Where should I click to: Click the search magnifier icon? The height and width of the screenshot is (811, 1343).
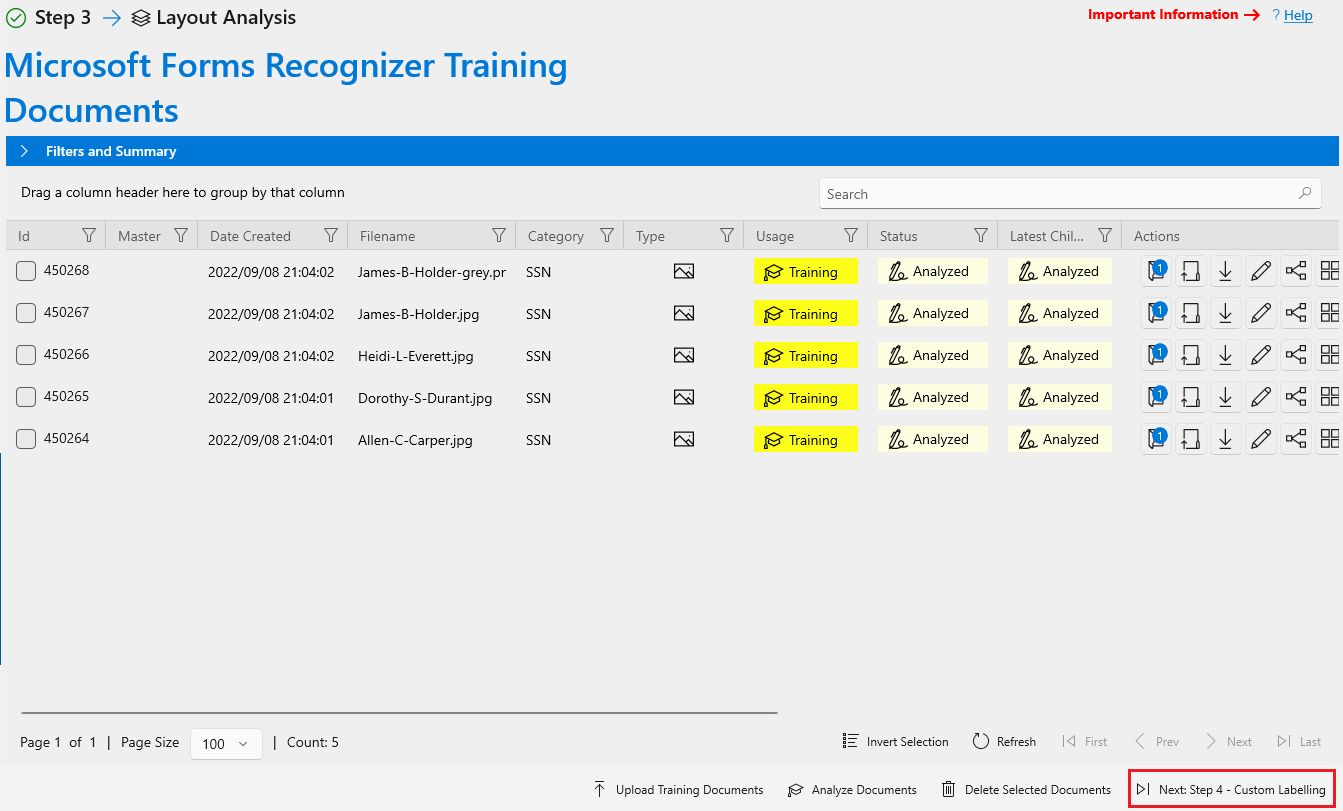(x=1304, y=194)
